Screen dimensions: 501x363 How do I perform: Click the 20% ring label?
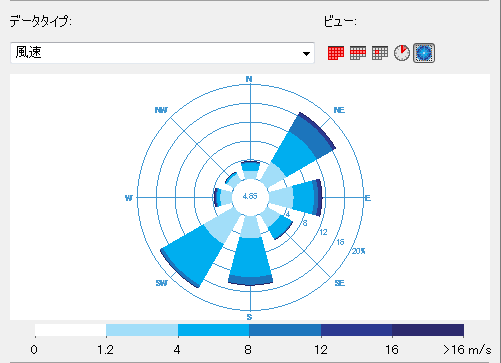coord(359,251)
